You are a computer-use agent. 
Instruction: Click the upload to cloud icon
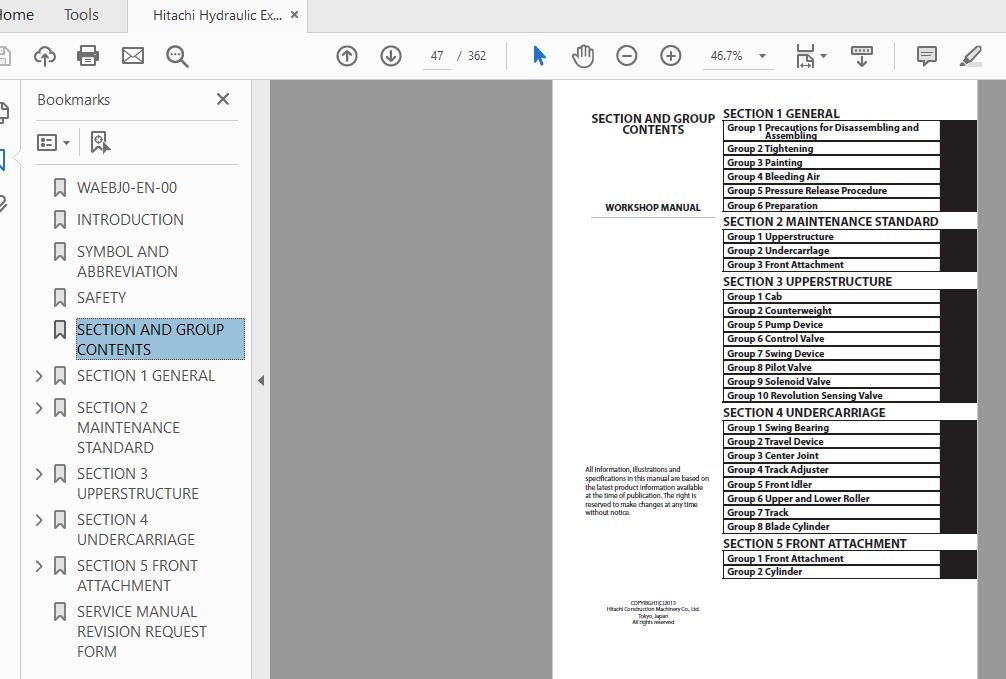[x=45, y=56]
